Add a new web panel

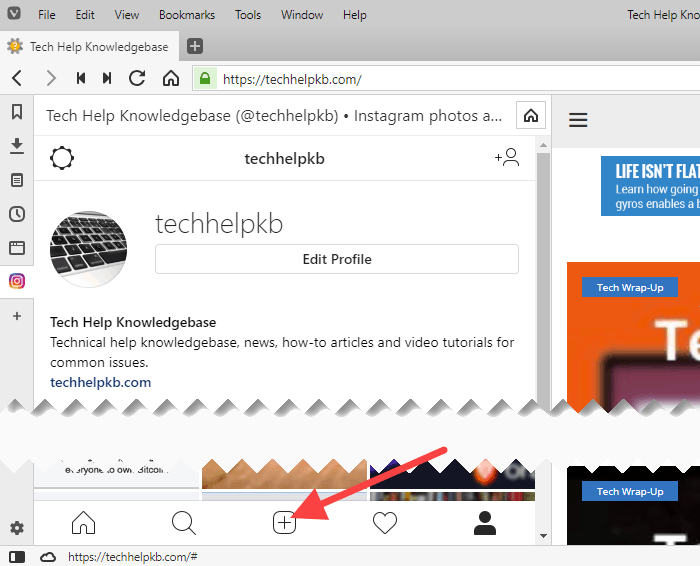17,316
